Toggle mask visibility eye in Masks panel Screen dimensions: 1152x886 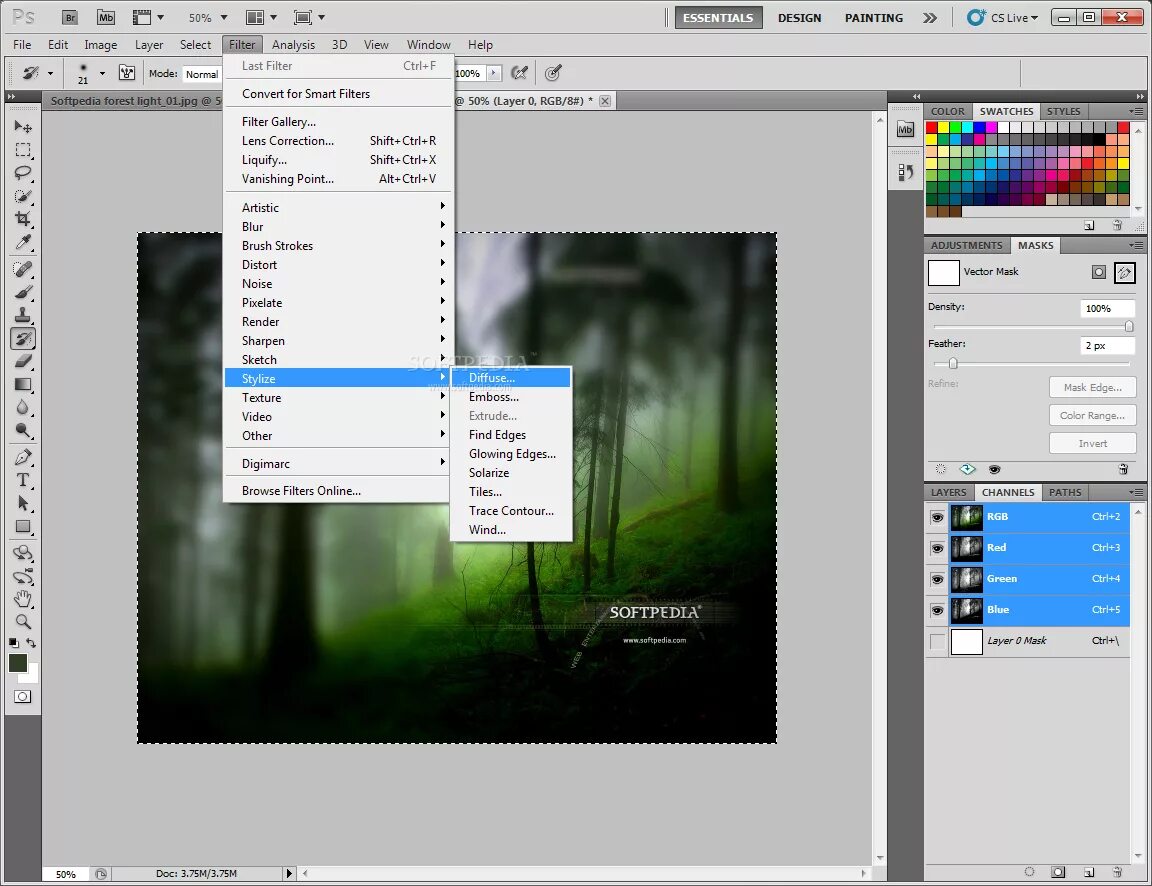pos(995,469)
